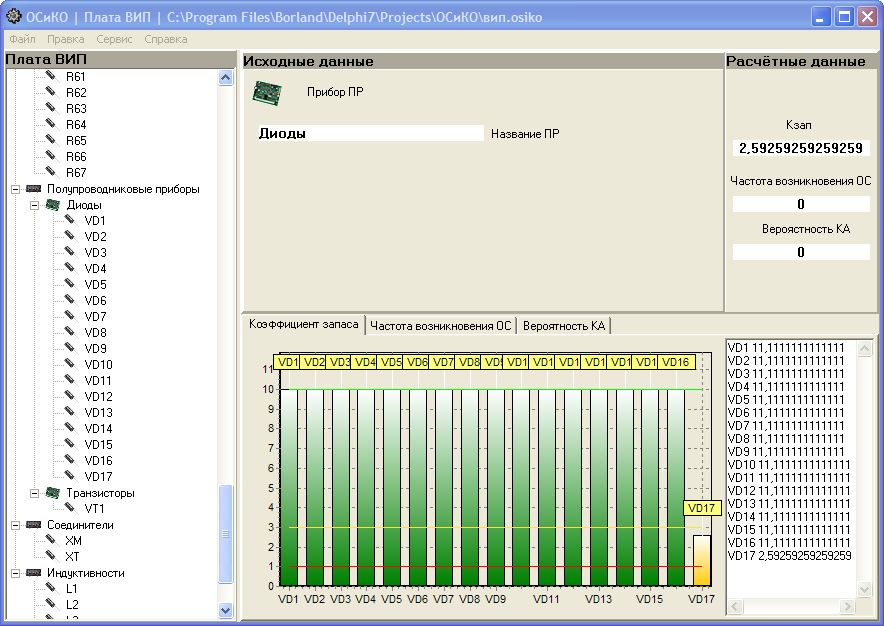Click the chip icon next to Индуктивности
Screen dimensions: 884x626
coord(34,572)
